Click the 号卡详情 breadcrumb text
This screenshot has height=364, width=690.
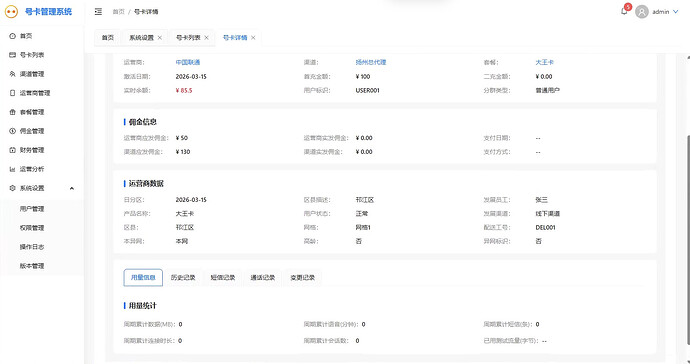[146, 12]
